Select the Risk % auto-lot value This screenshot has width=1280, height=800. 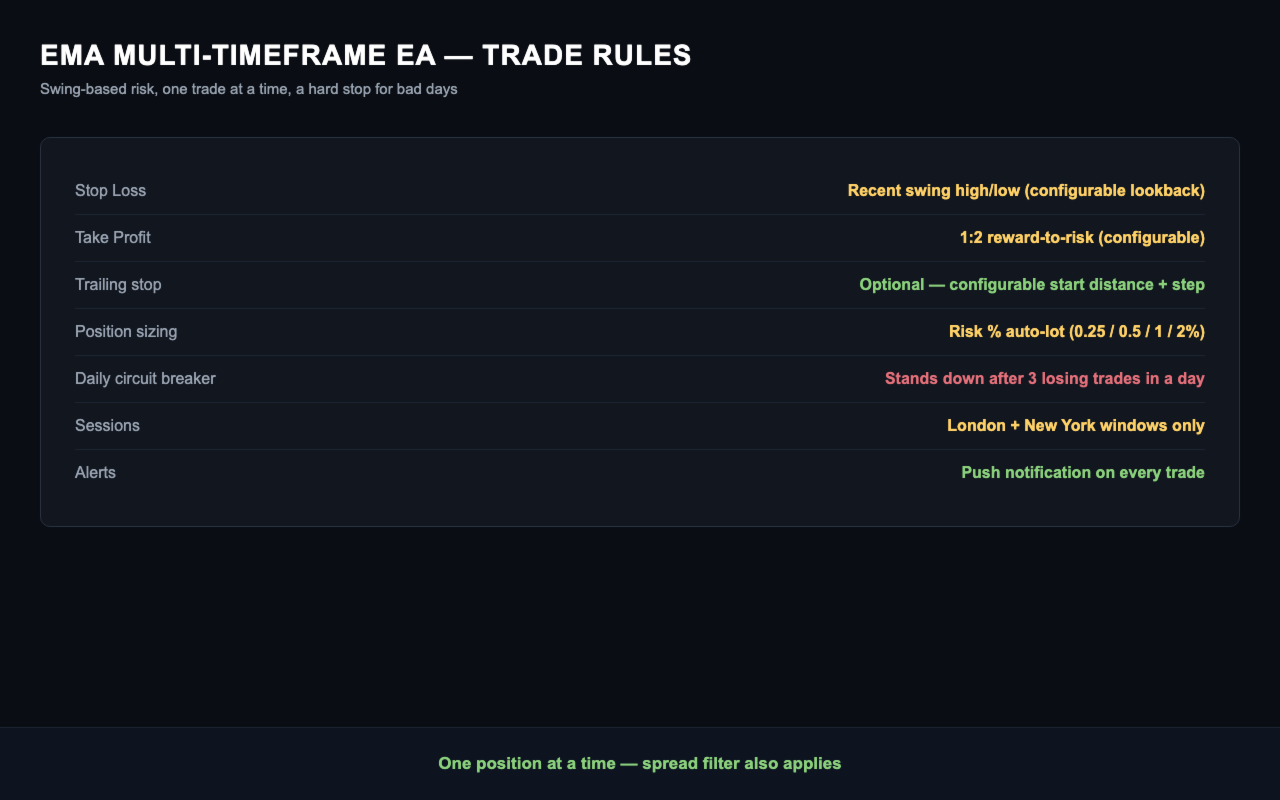tap(1077, 332)
